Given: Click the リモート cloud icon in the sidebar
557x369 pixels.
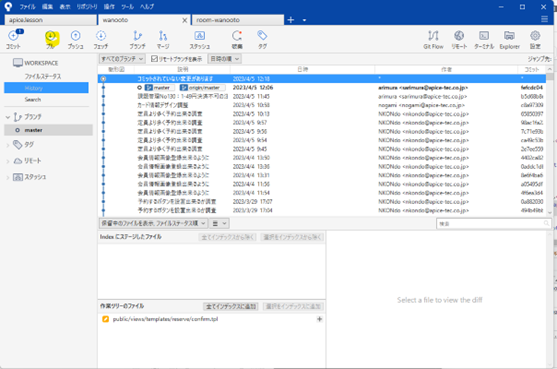Looking at the screenshot, I should point(18,161).
